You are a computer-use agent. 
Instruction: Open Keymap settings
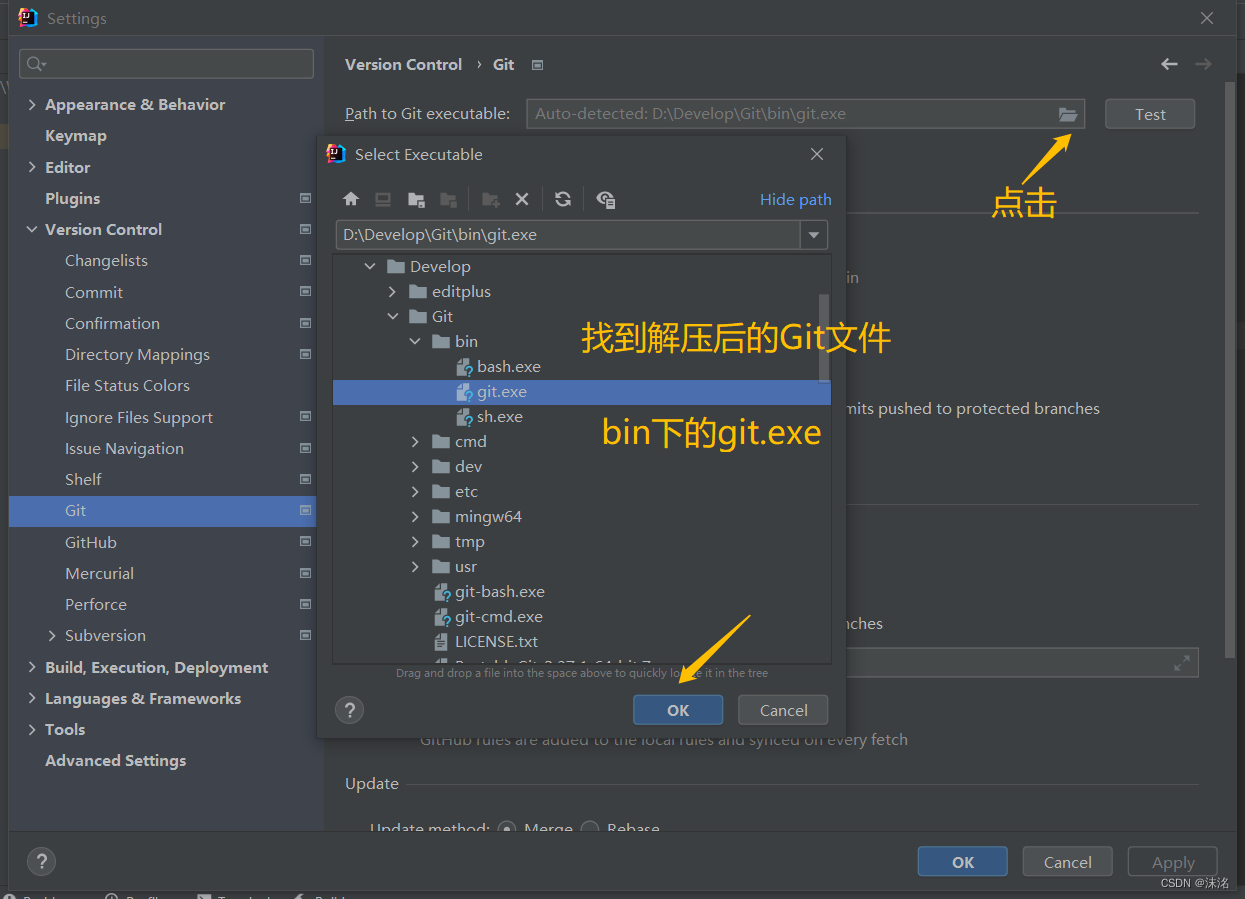75,136
